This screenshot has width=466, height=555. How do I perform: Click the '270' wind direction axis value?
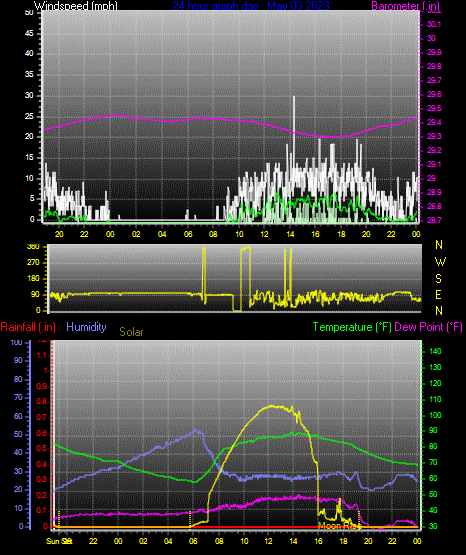point(33,263)
